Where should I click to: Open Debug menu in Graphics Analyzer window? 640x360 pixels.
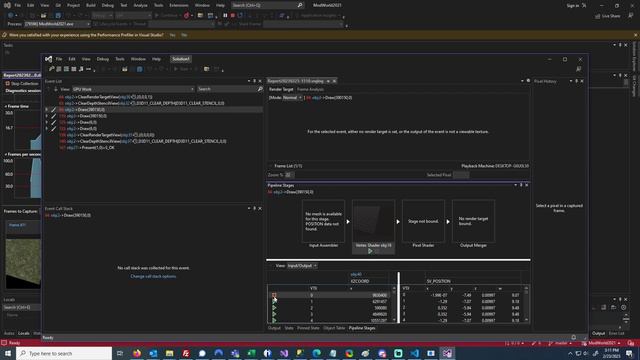[x=102, y=59]
